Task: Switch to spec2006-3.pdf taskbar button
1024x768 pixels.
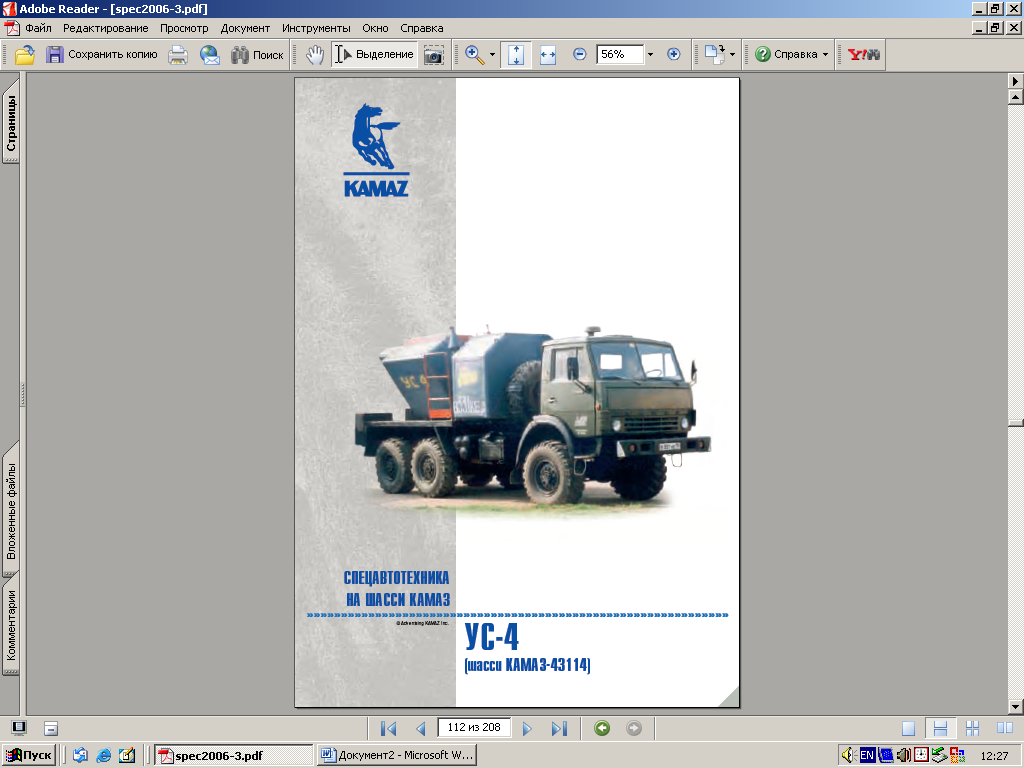Action: click(x=234, y=756)
